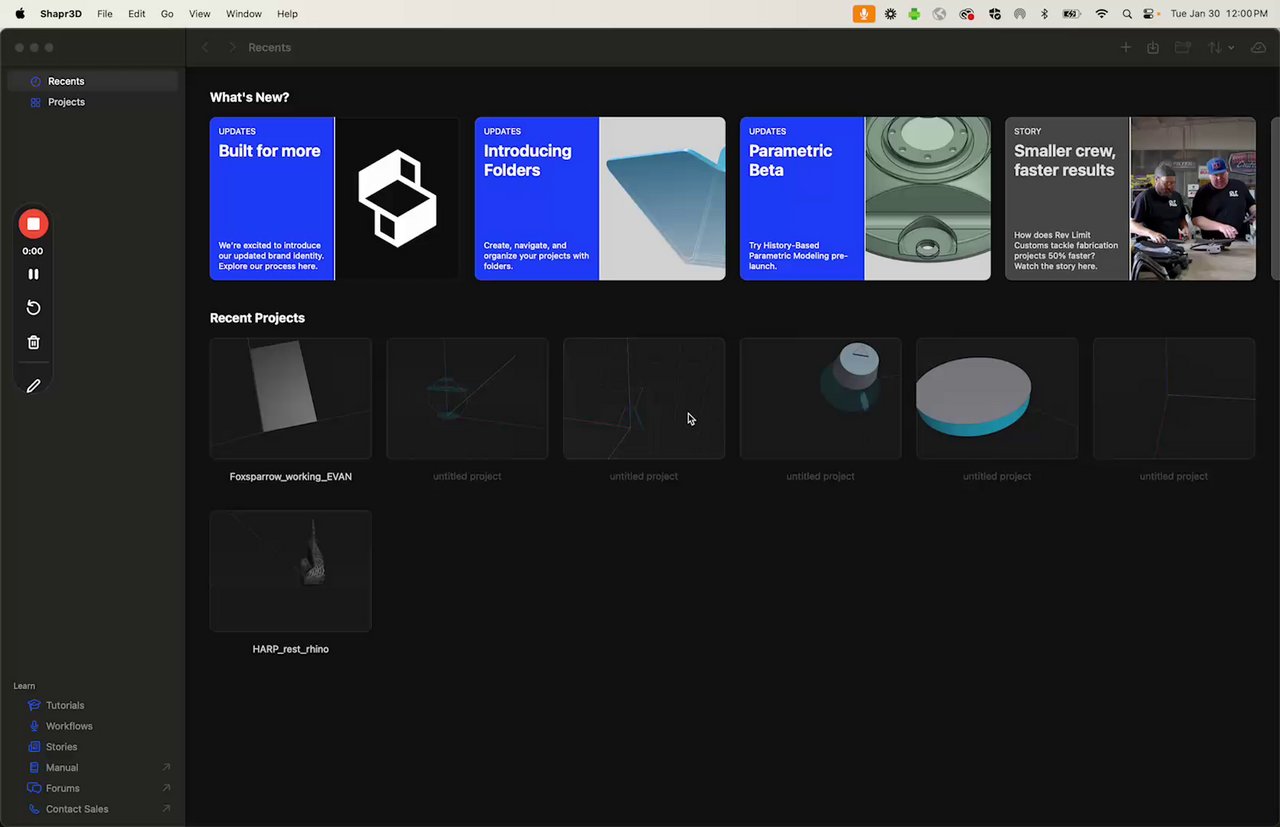Restart the recording using the circular arrow
This screenshot has width=1280, height=827.
pos(33,308)
